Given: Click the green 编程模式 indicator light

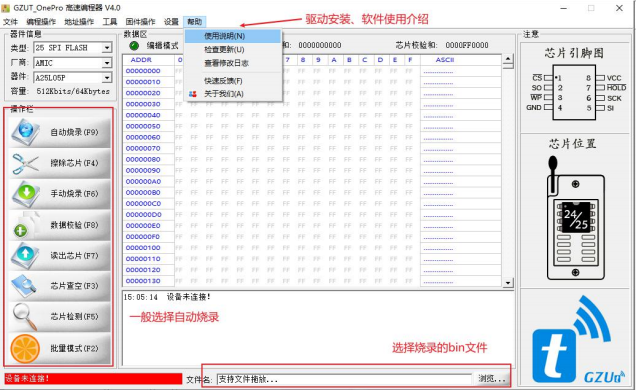Looking at the screenshot, I should pos(134,45).
